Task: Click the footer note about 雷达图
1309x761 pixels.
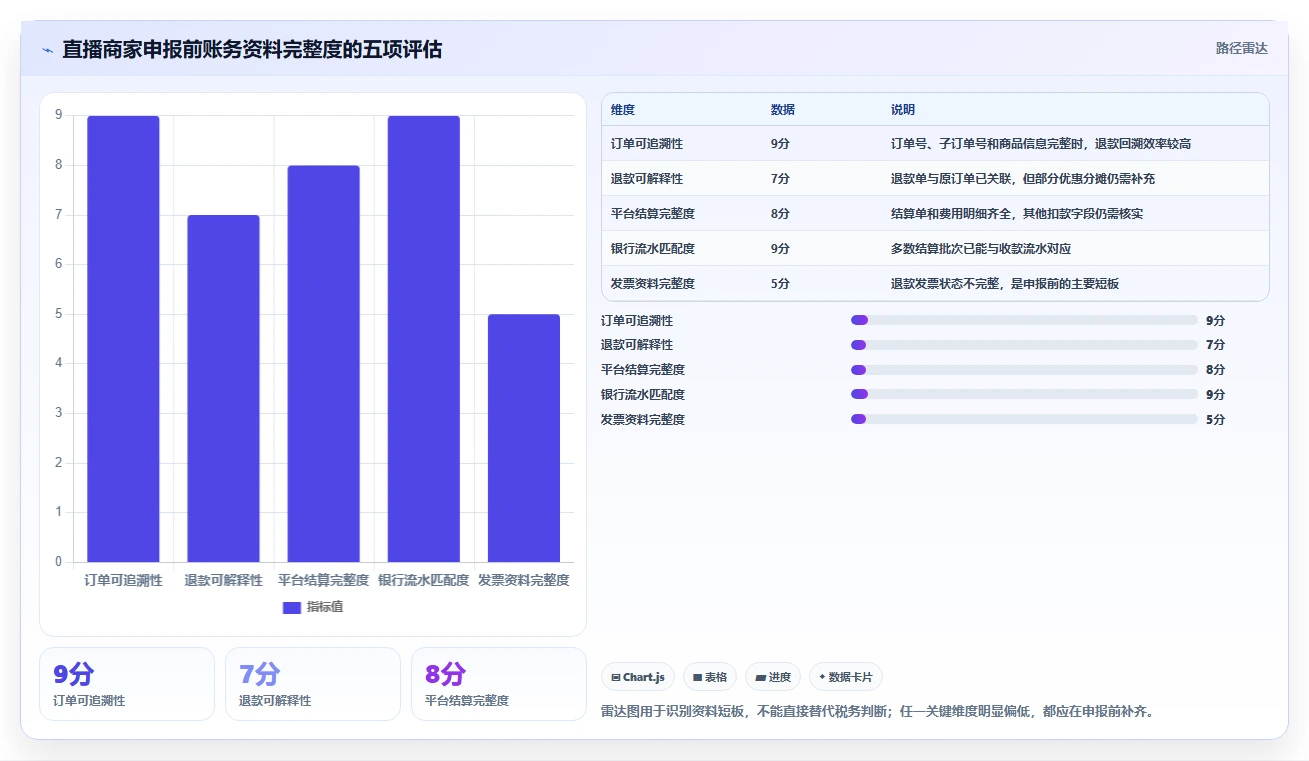Action: click(877, 713)
